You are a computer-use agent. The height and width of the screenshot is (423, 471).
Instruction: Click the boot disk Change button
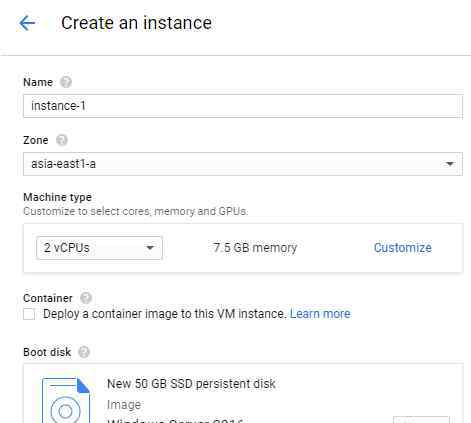pyautogui.click(x=421, y=420)
